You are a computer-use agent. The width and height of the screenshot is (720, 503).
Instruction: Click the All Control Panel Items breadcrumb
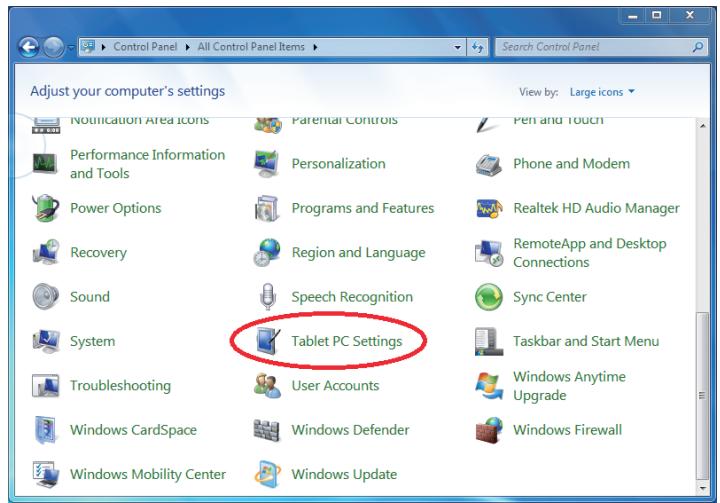click(251, 47)
